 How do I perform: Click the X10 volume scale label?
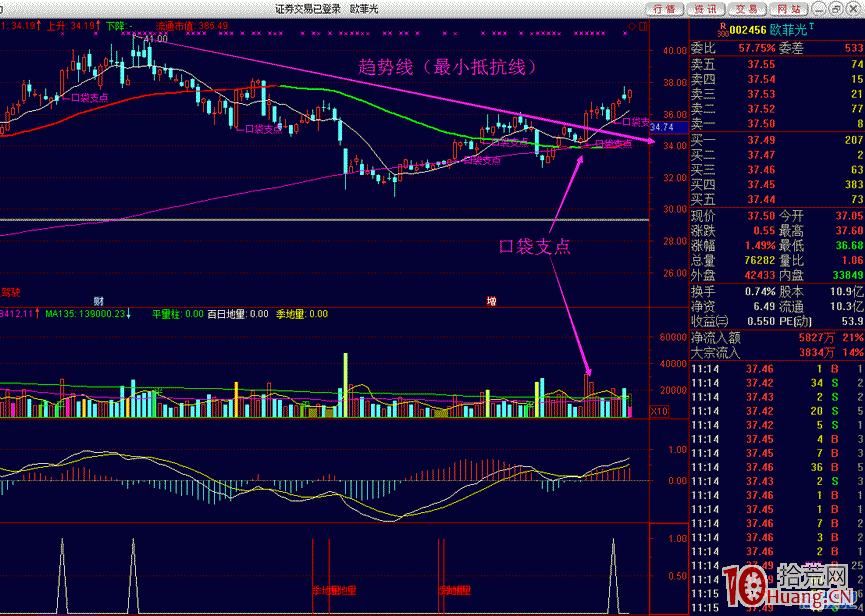click(x=659, y=411)
